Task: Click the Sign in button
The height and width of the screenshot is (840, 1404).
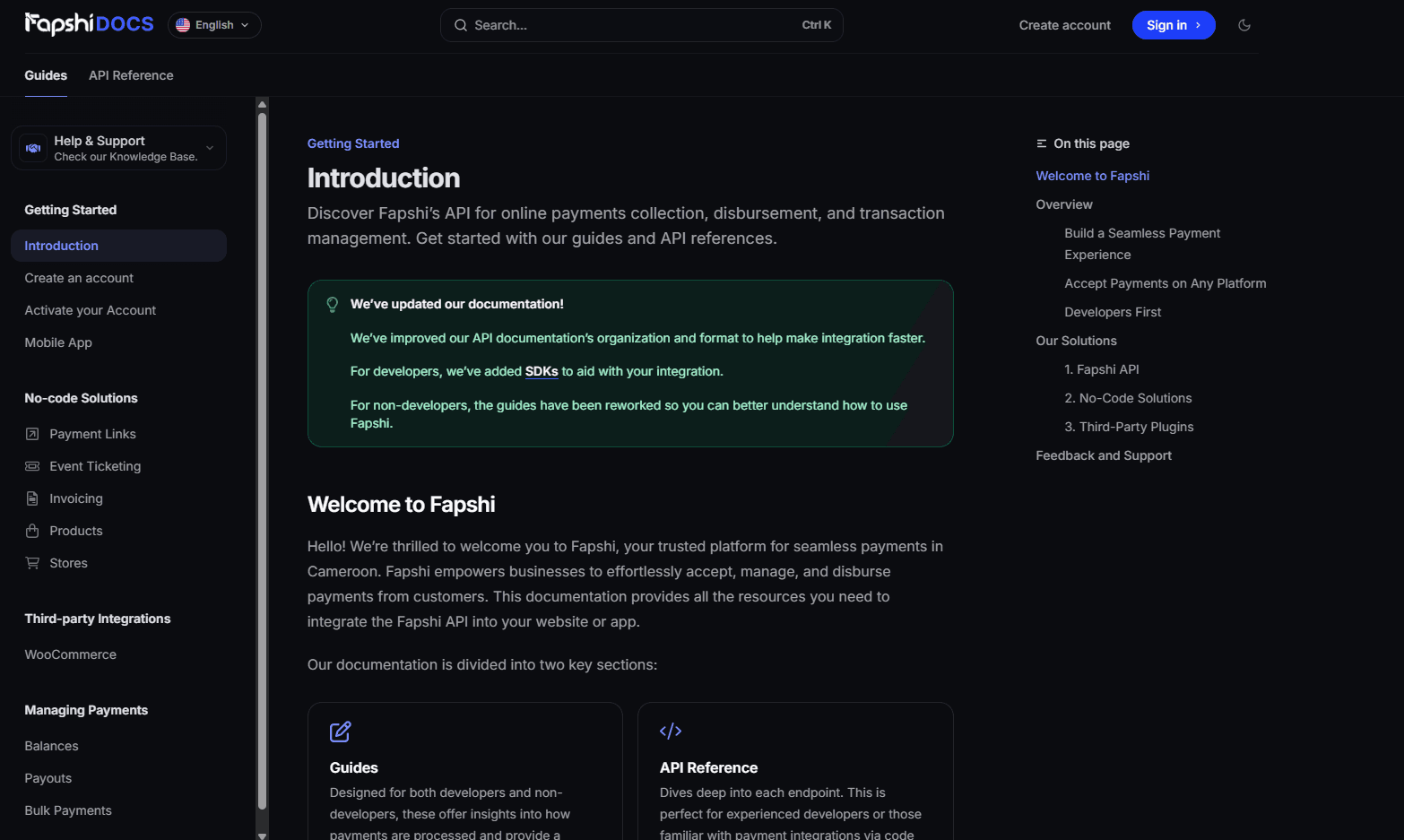Action: pos(1174,25)
